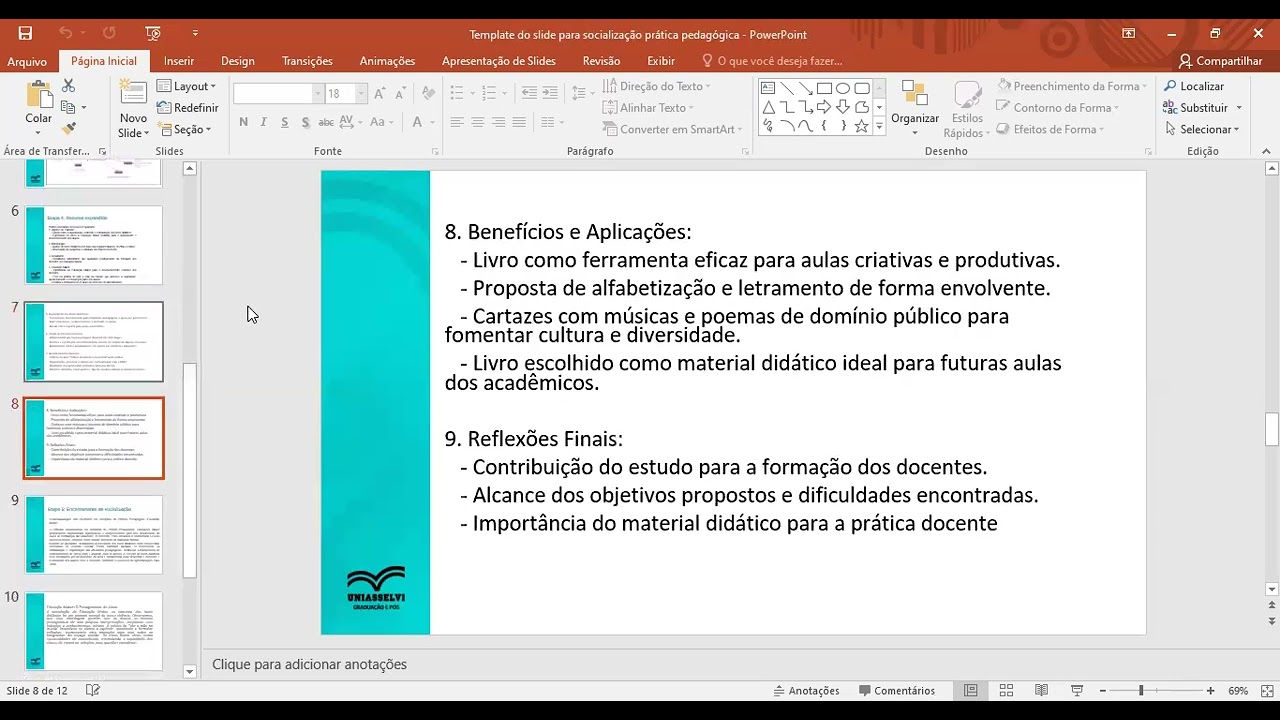Select the triangle shape in gallery
This screenshot has width=1280, height=720.
click(x=768, y=107)
